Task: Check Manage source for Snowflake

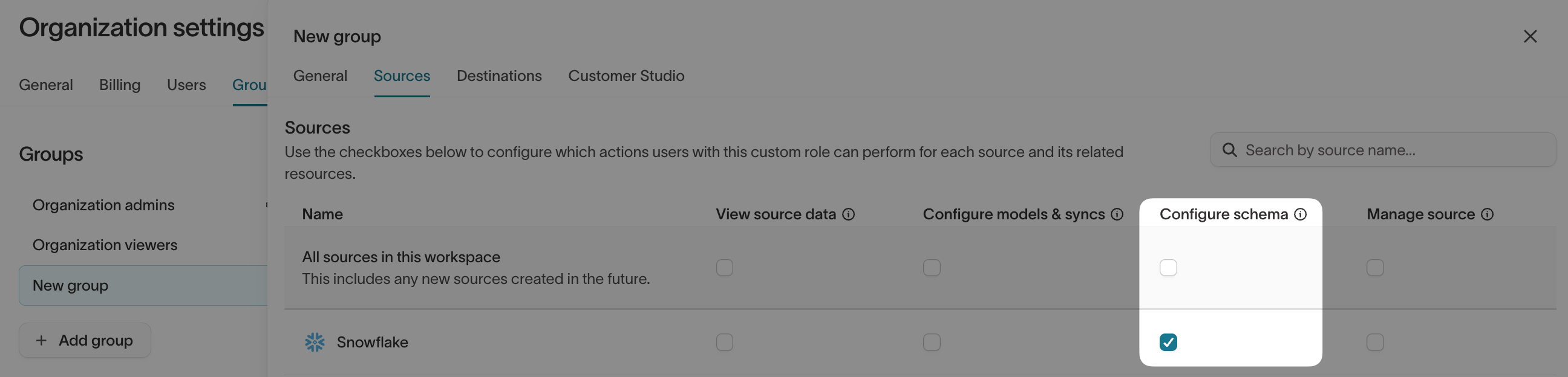Action: [1375, 342]
